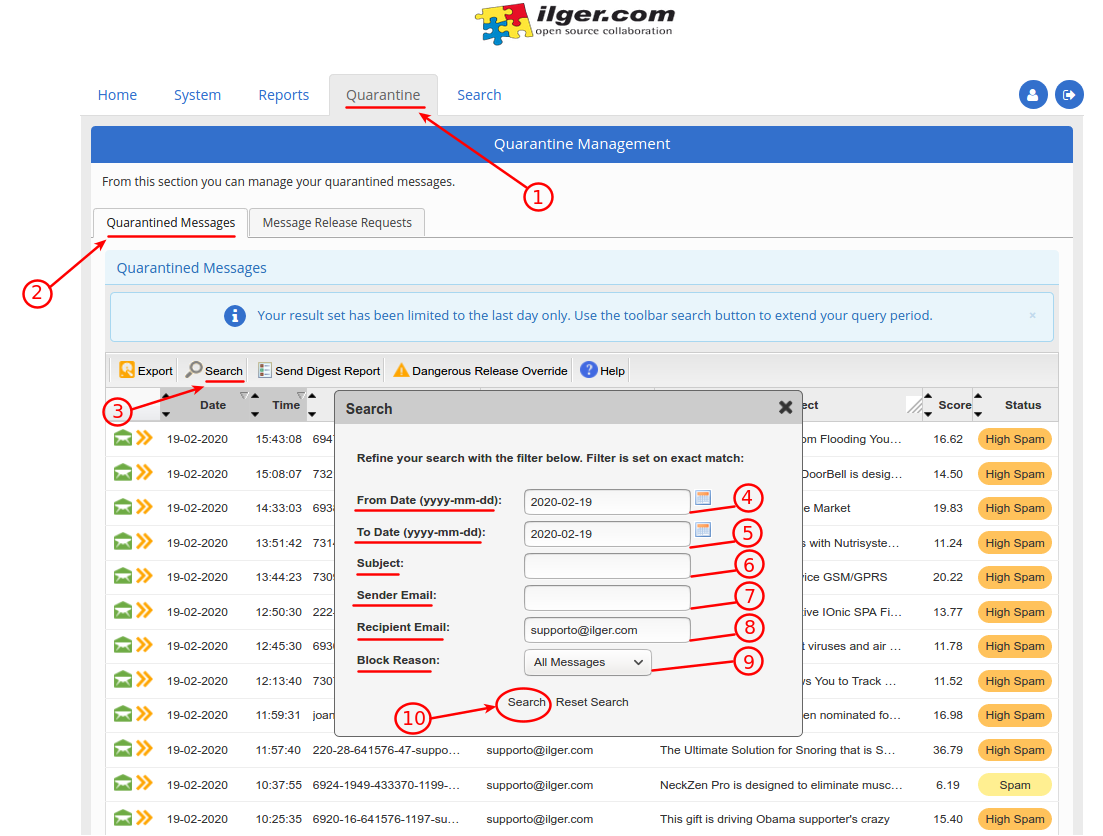The image size is (1103, 836).
Task: Click envelope icon in 11:57:40 row
Action: (x=123, y=749)
